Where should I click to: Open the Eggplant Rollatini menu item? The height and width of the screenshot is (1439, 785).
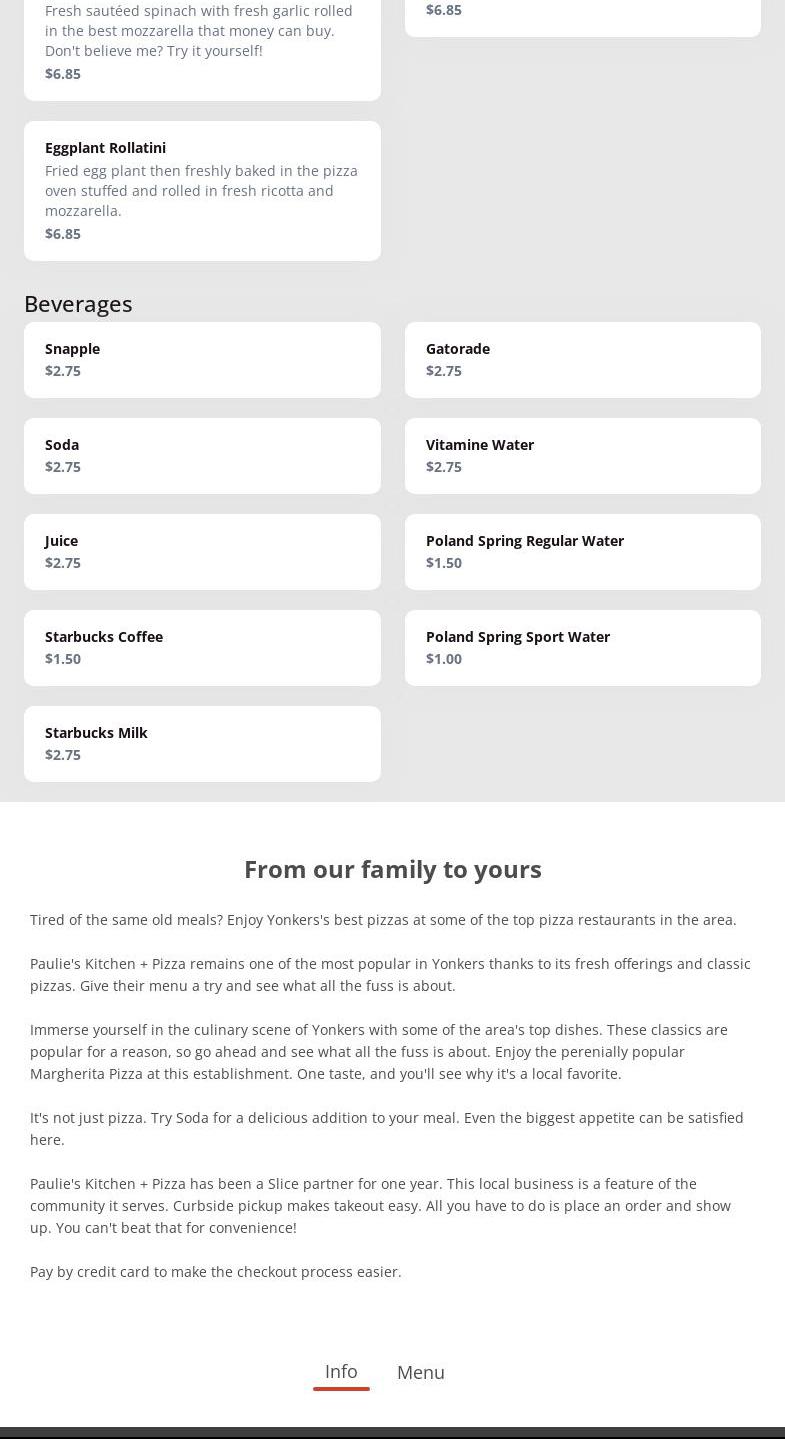pos(202,190)
